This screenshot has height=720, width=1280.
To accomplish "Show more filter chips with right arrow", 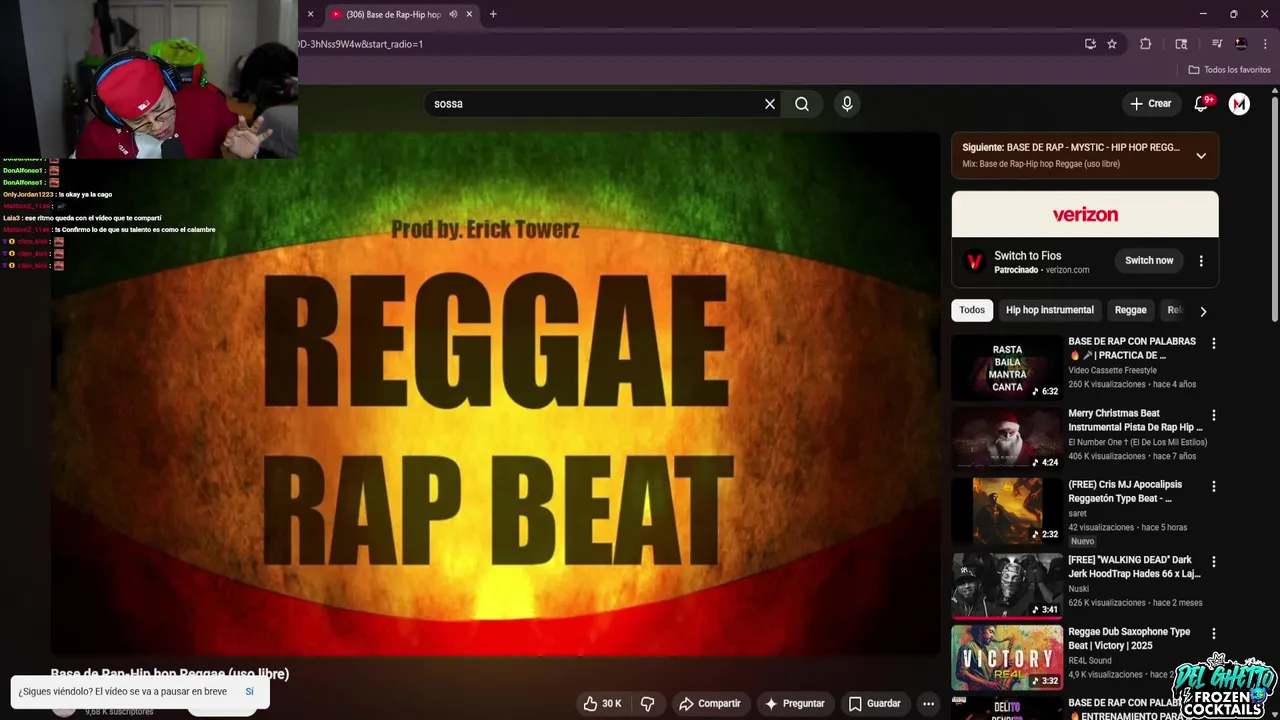I will [1203, 311].
